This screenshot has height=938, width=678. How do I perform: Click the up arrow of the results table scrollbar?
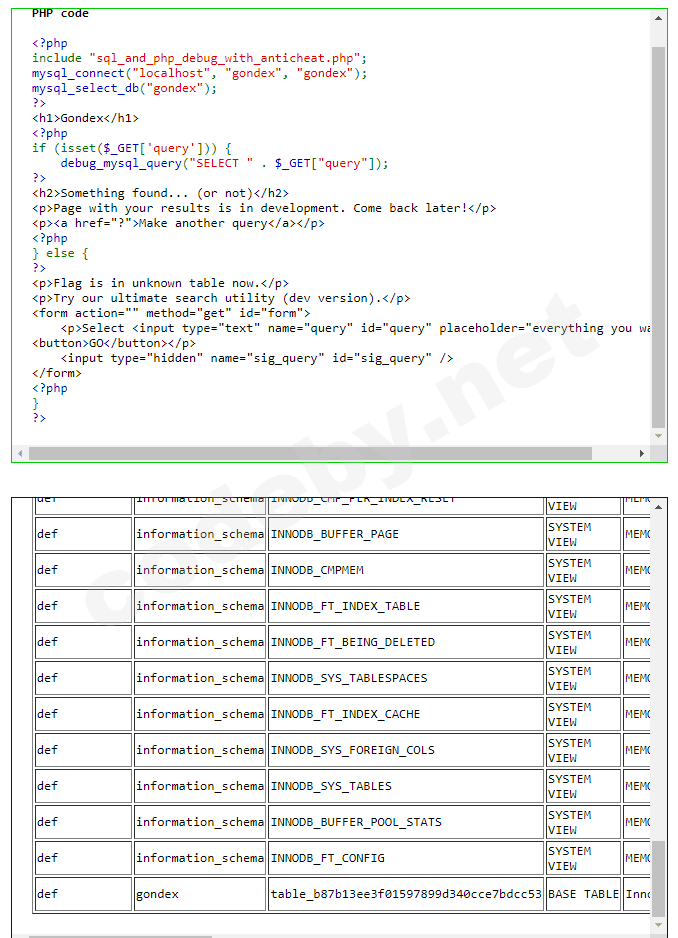click(658, 507)
